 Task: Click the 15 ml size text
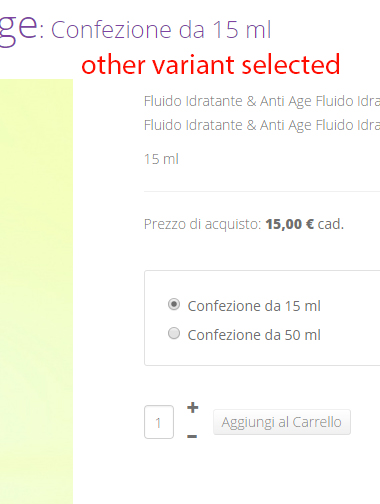tap(161, 159)
